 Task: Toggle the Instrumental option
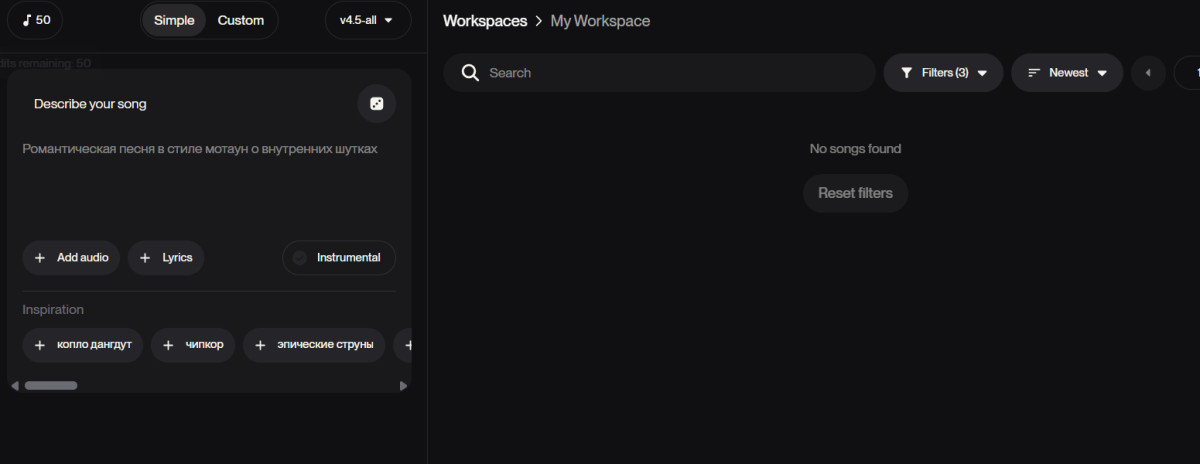click(x=338, y=258)
